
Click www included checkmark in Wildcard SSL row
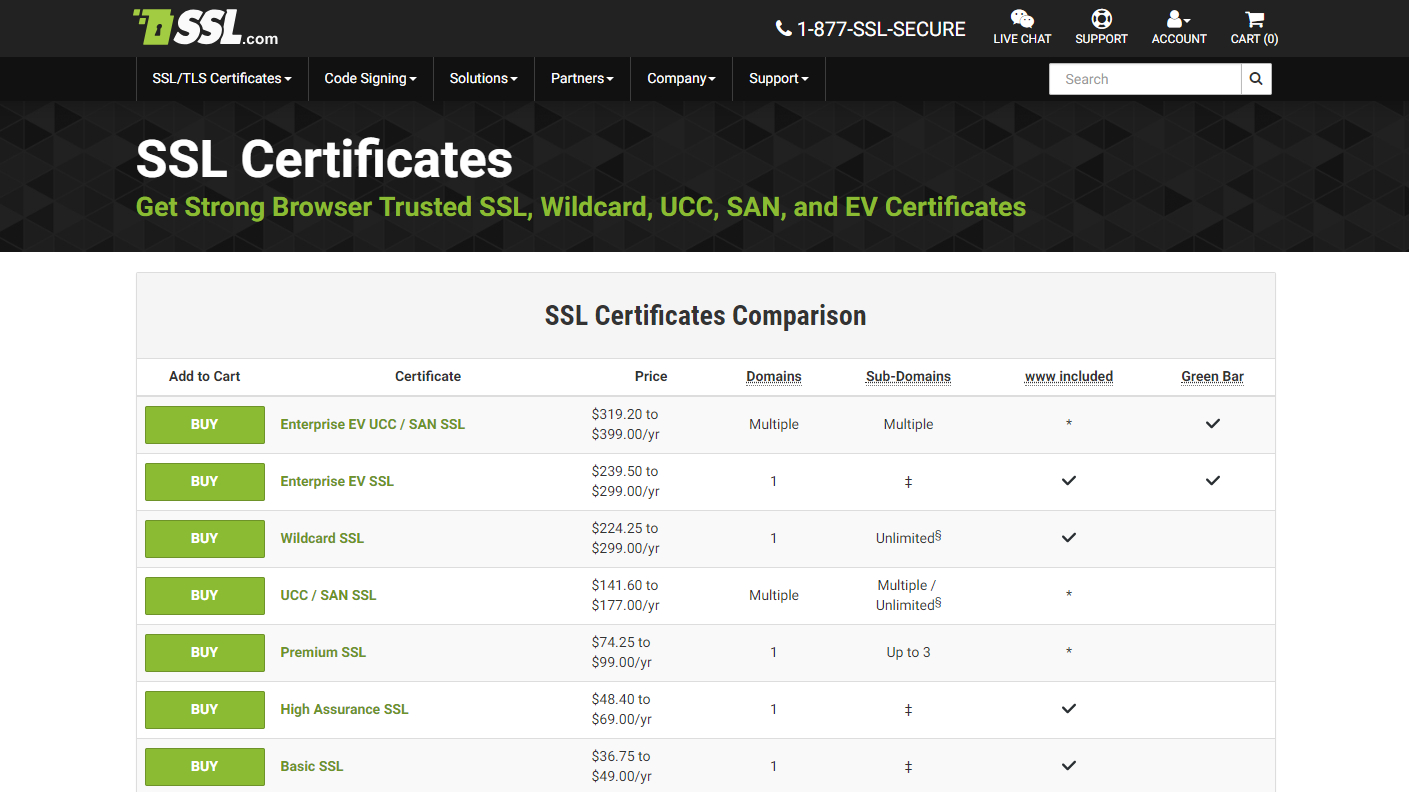(1069, 538)
